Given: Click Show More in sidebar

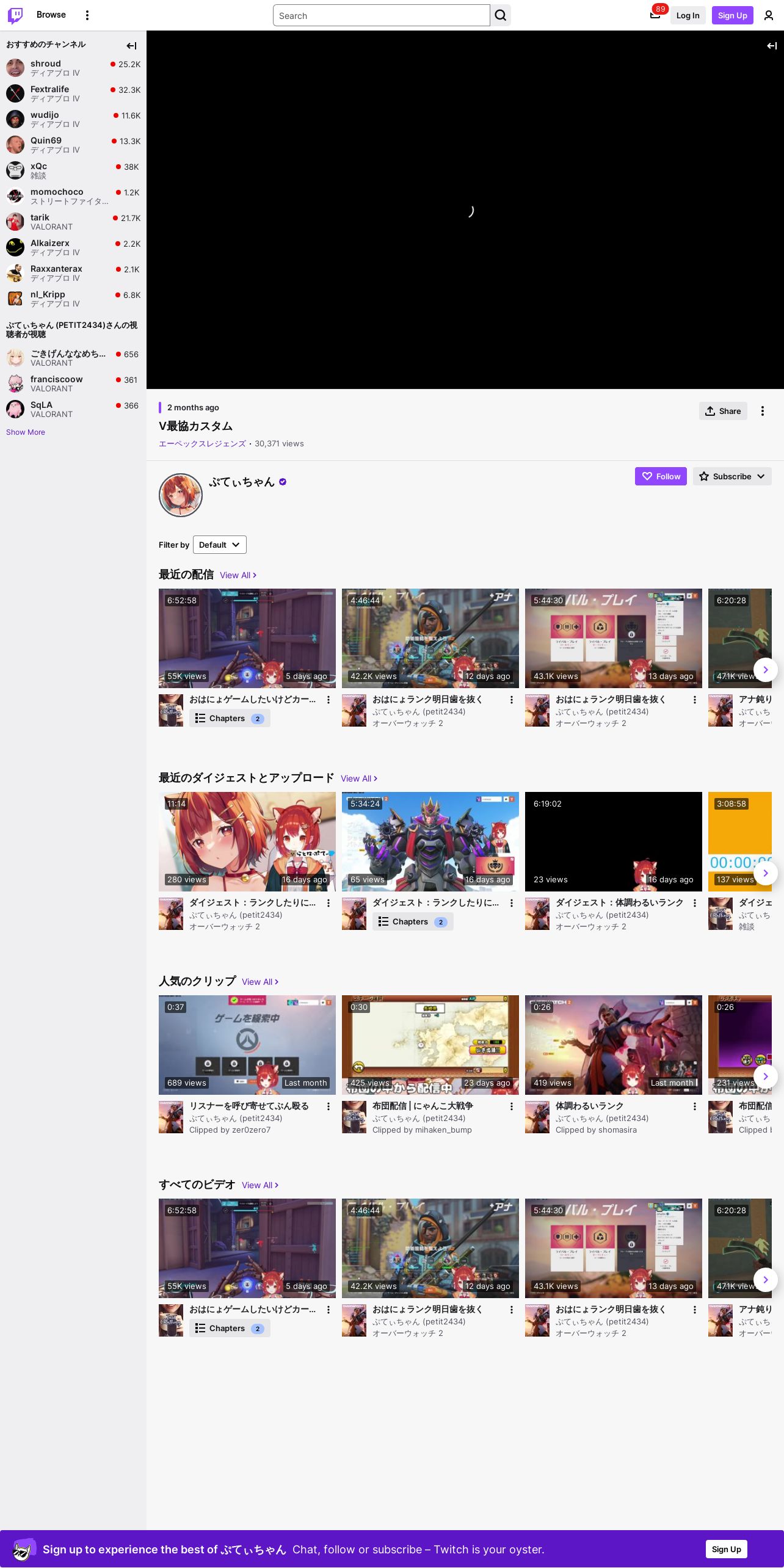Looking at the screenshot, I should tap(26, 432).
